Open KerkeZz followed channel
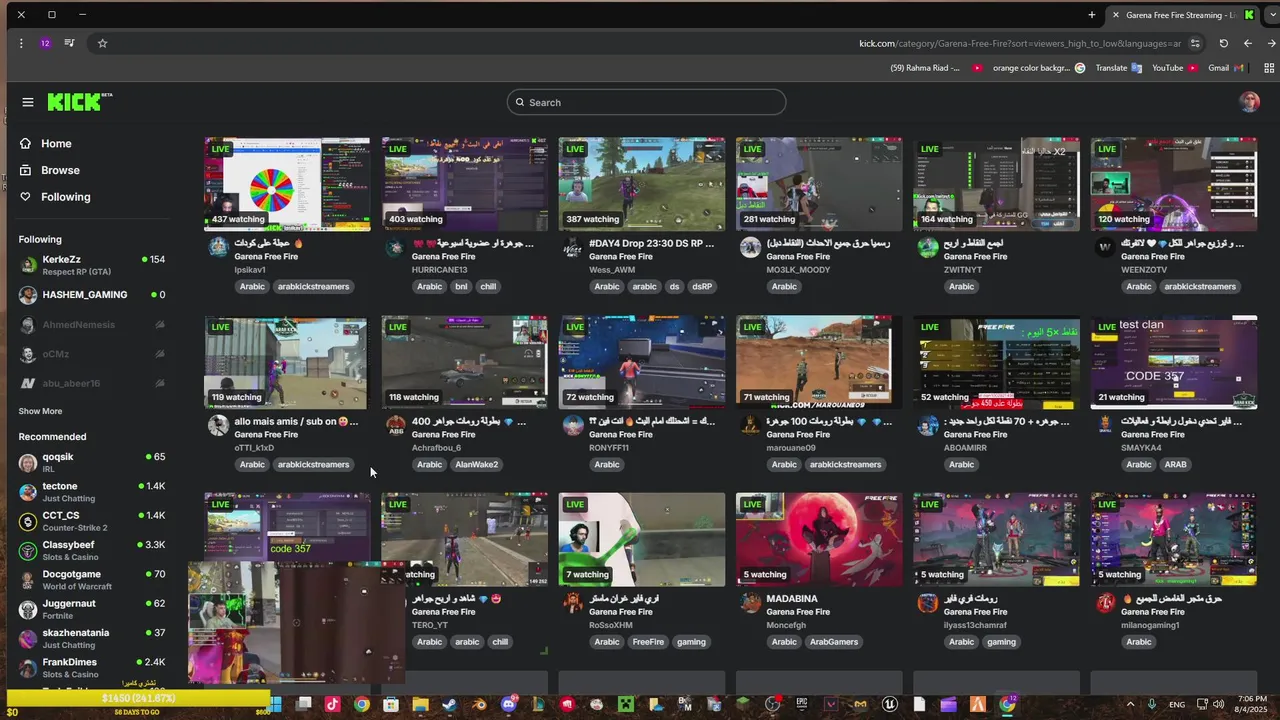 tap(92, 265)
